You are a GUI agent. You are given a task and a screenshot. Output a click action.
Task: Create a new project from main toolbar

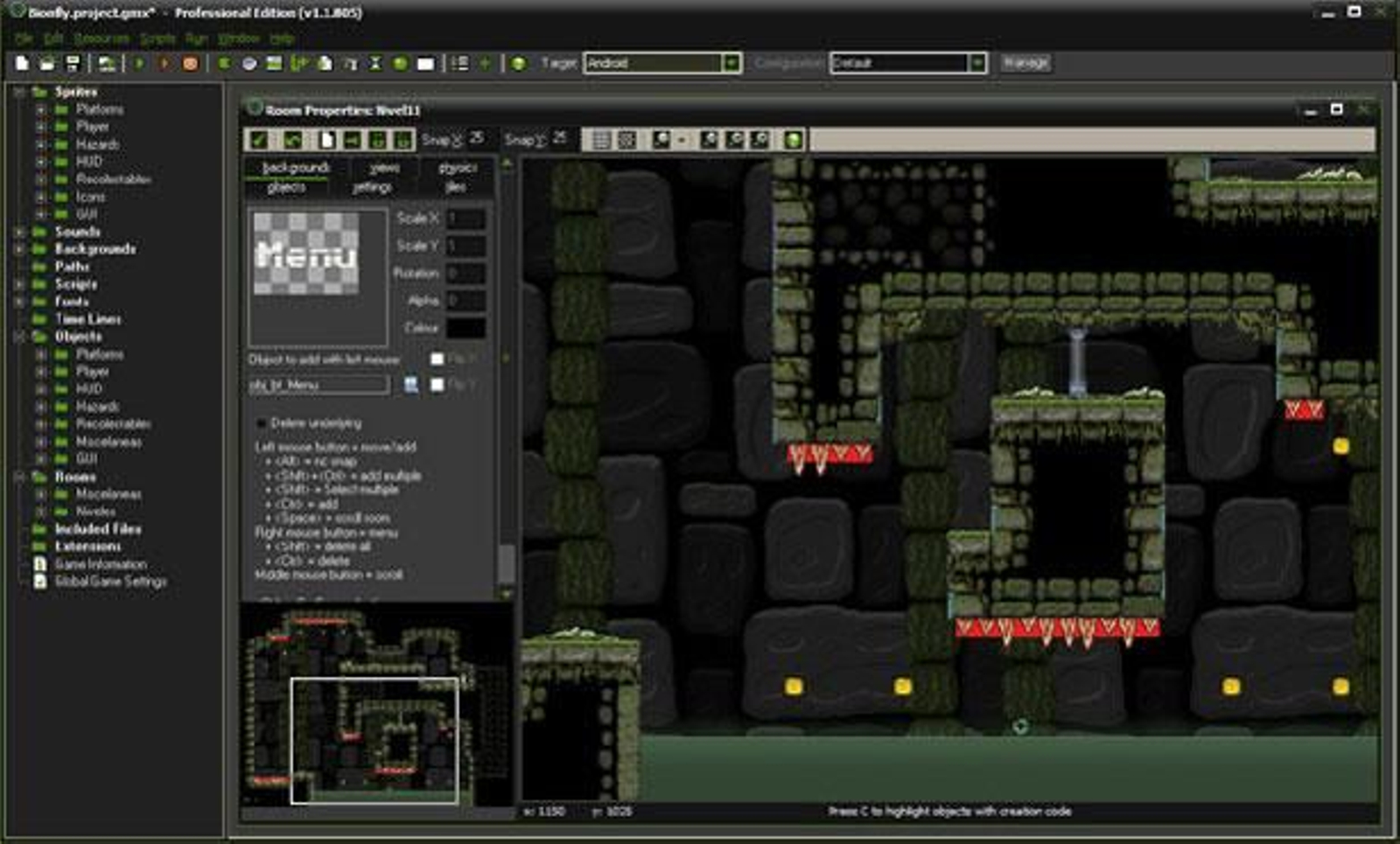(22, 63)
